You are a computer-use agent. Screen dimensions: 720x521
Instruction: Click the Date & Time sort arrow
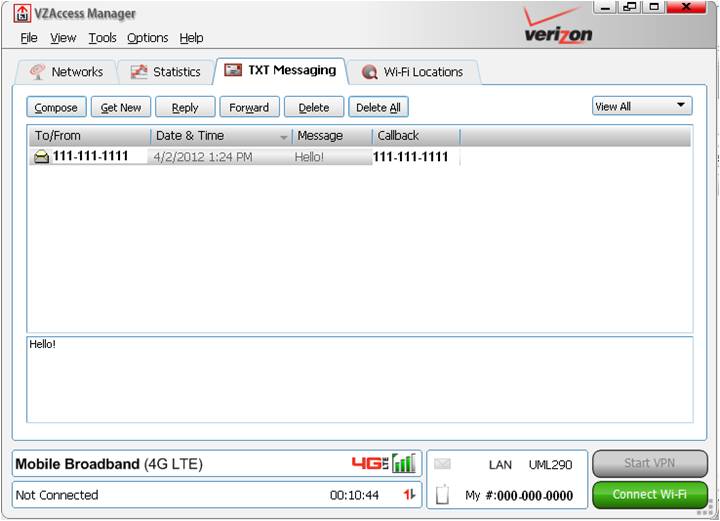click(x=283, y=137)
